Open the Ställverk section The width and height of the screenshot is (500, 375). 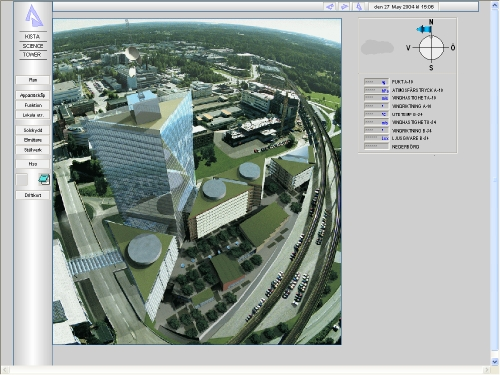(33, 150)
